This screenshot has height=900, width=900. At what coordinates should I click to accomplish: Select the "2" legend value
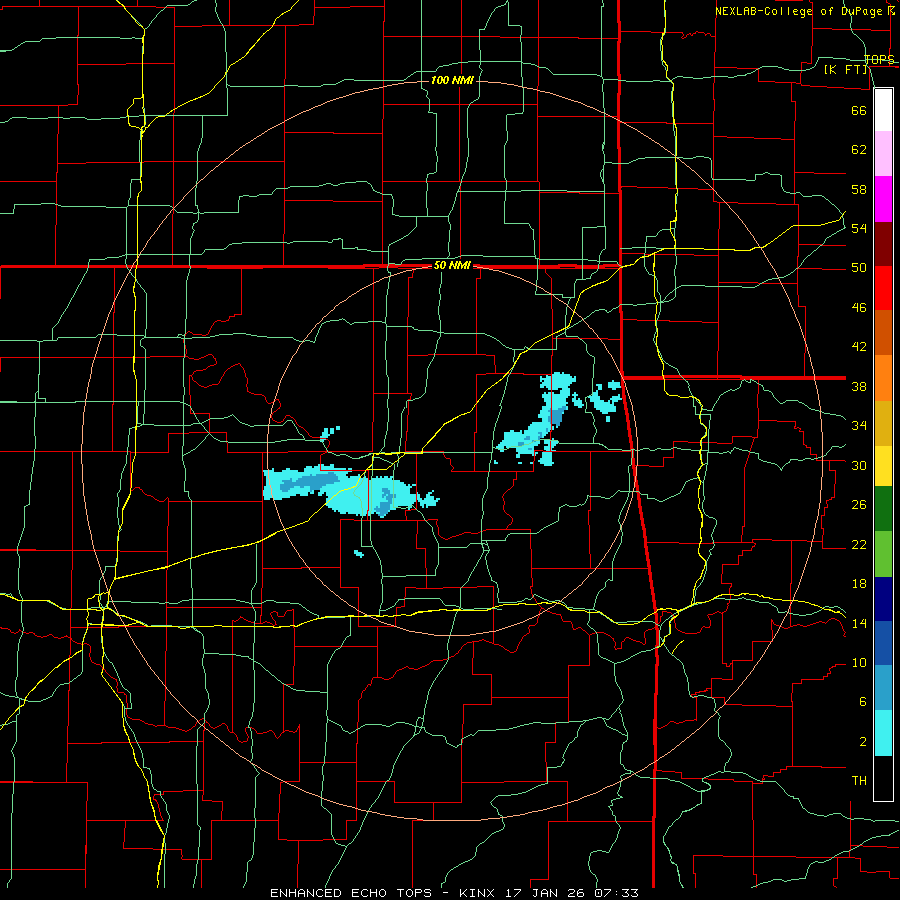tap(863, 742)
